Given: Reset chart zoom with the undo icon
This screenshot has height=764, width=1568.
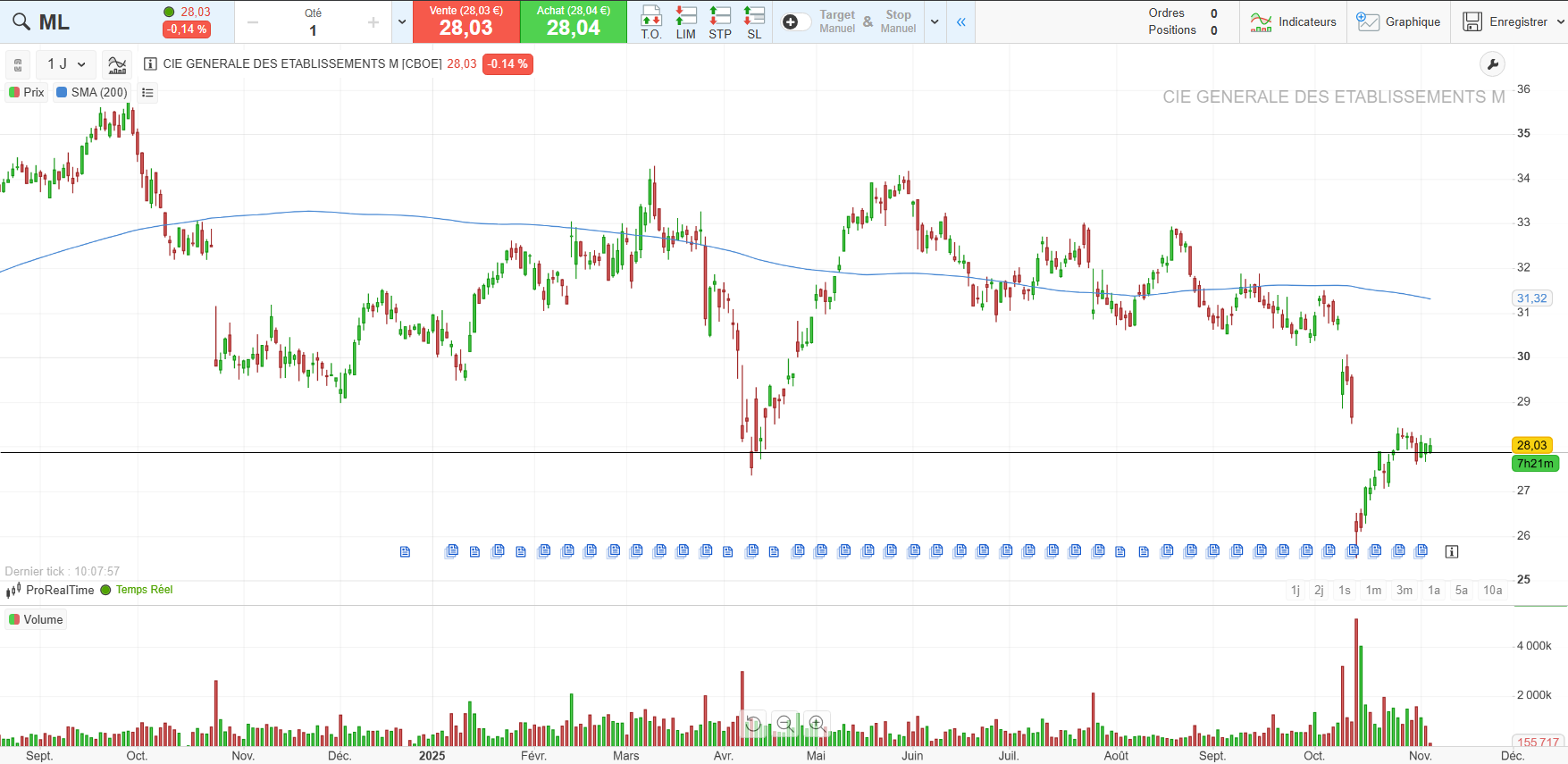Looking at the screenshot, I should tap(753, 724).
